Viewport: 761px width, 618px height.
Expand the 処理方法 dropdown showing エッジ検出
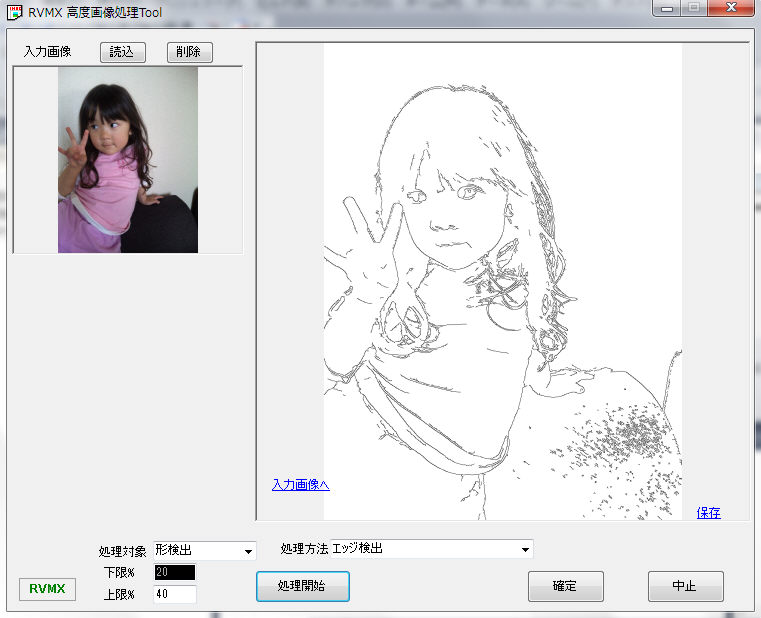[x=405, y=549]
